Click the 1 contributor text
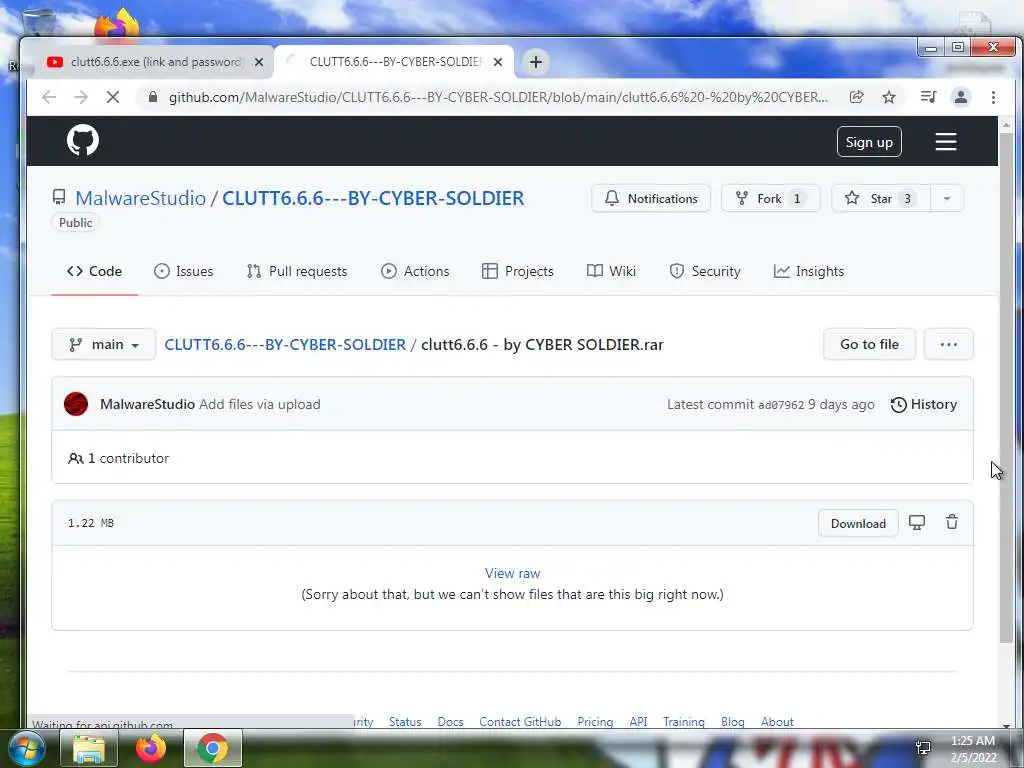 click(x=118, y=458)
